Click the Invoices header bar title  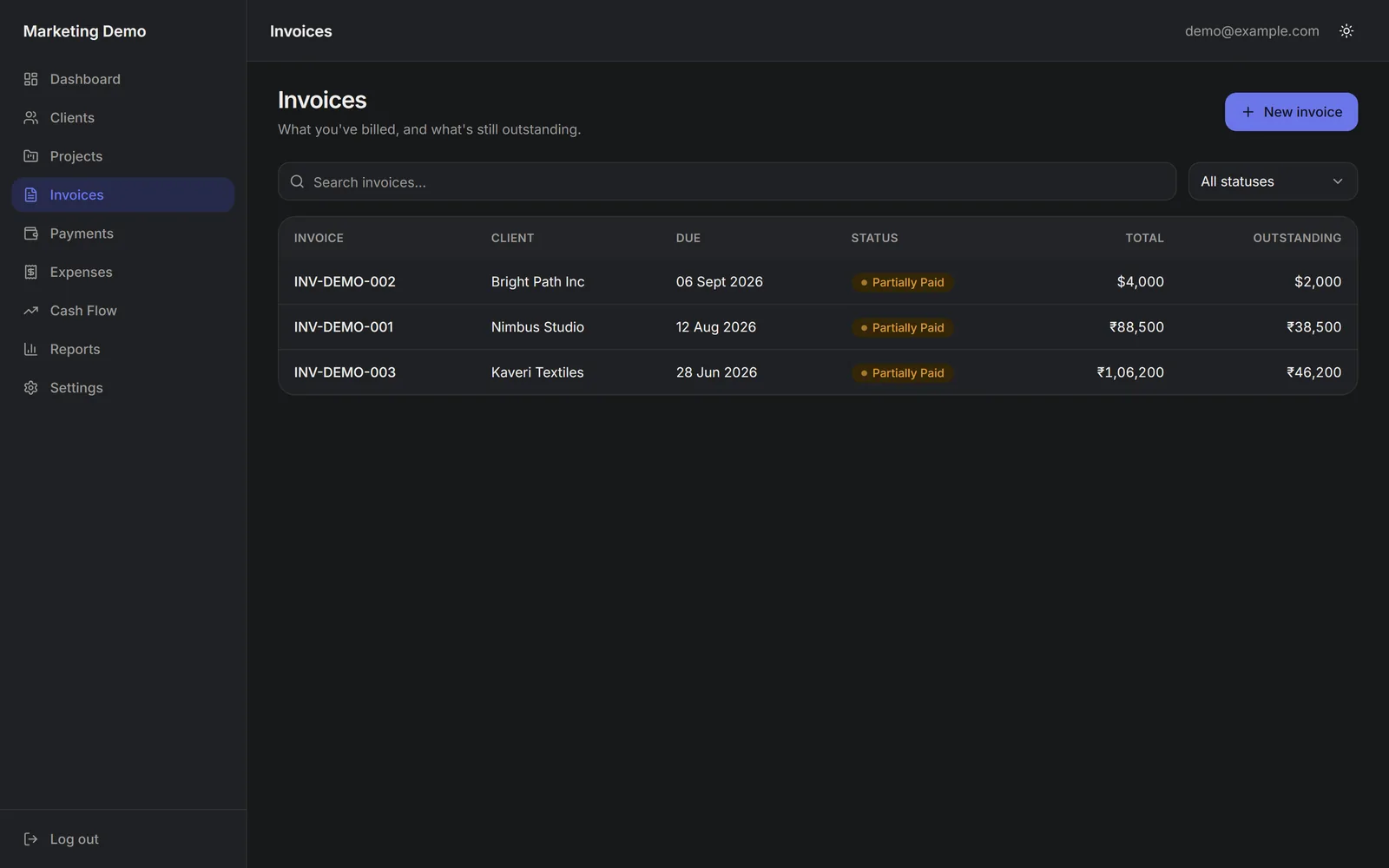click(x=301, y=31)
